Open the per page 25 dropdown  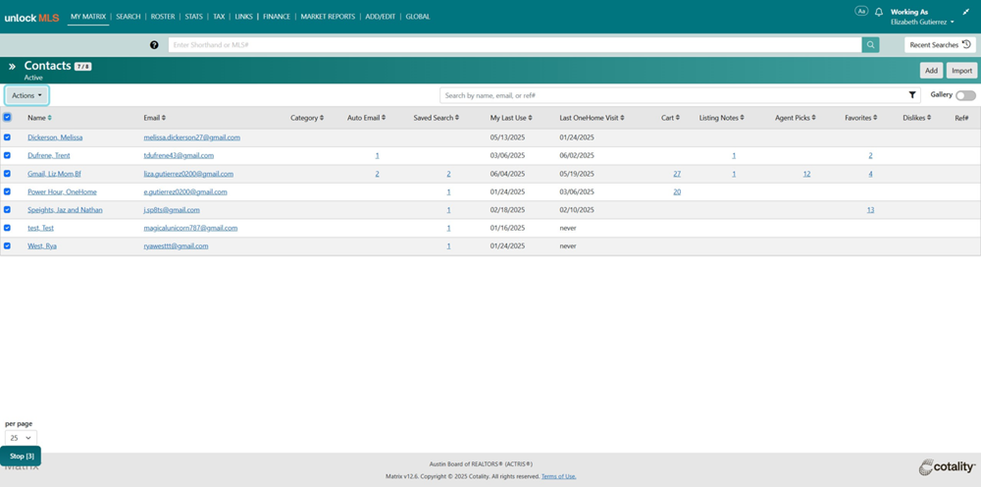(21, 438)
